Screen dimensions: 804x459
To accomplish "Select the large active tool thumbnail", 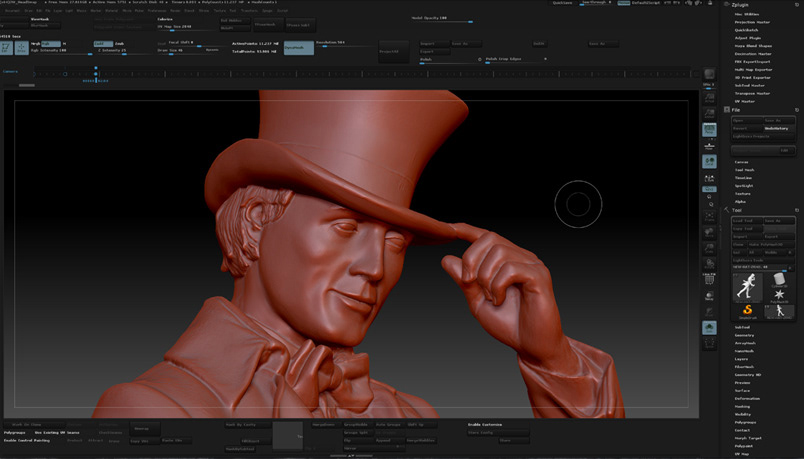I will (747, 286).
